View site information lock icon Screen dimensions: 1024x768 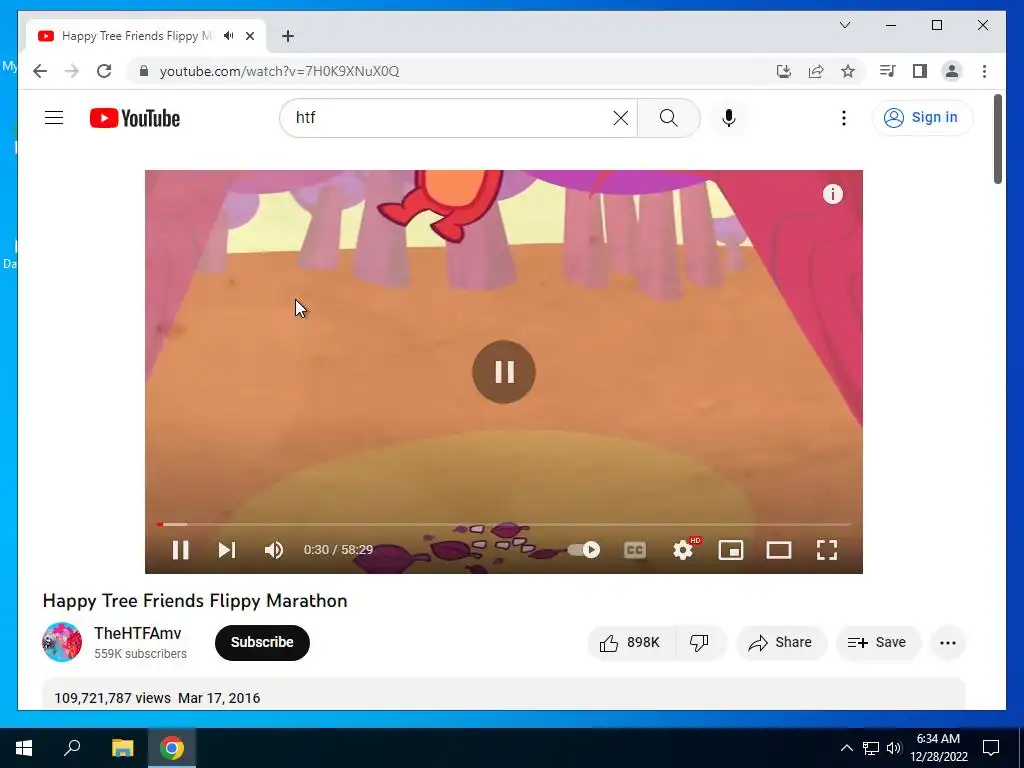click(x=144, y=71)
